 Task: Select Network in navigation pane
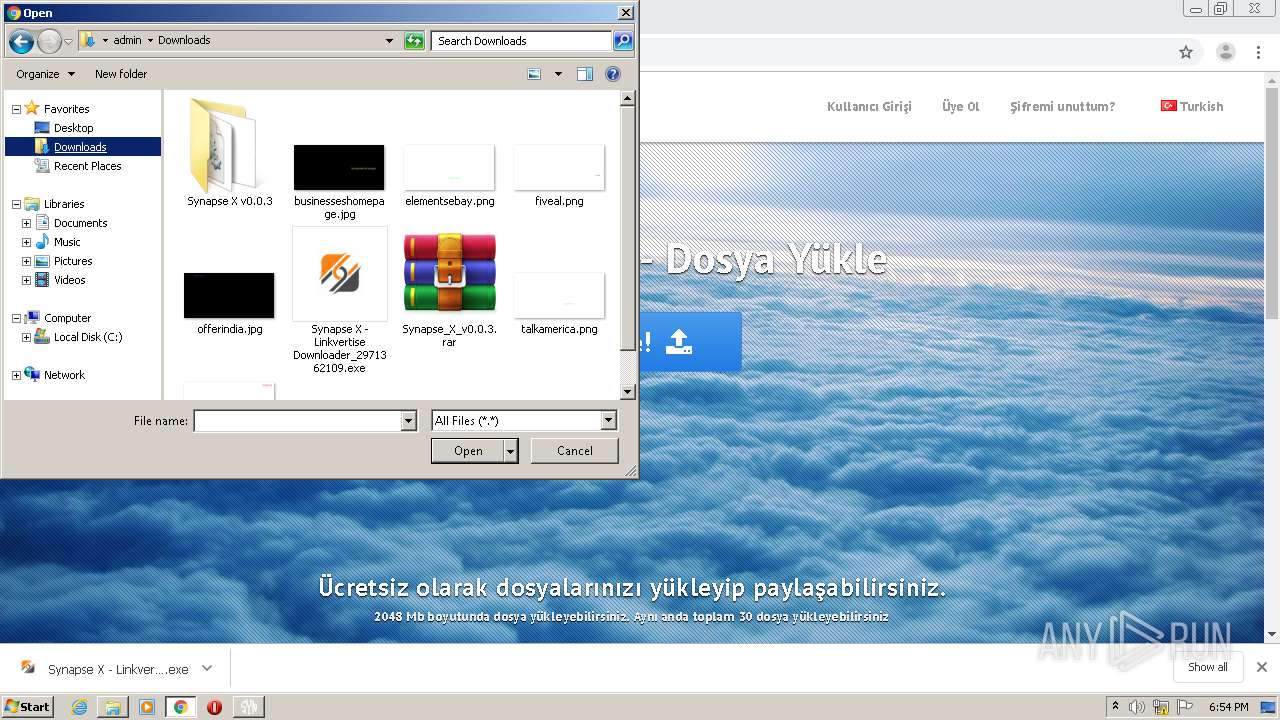[64, 375]
